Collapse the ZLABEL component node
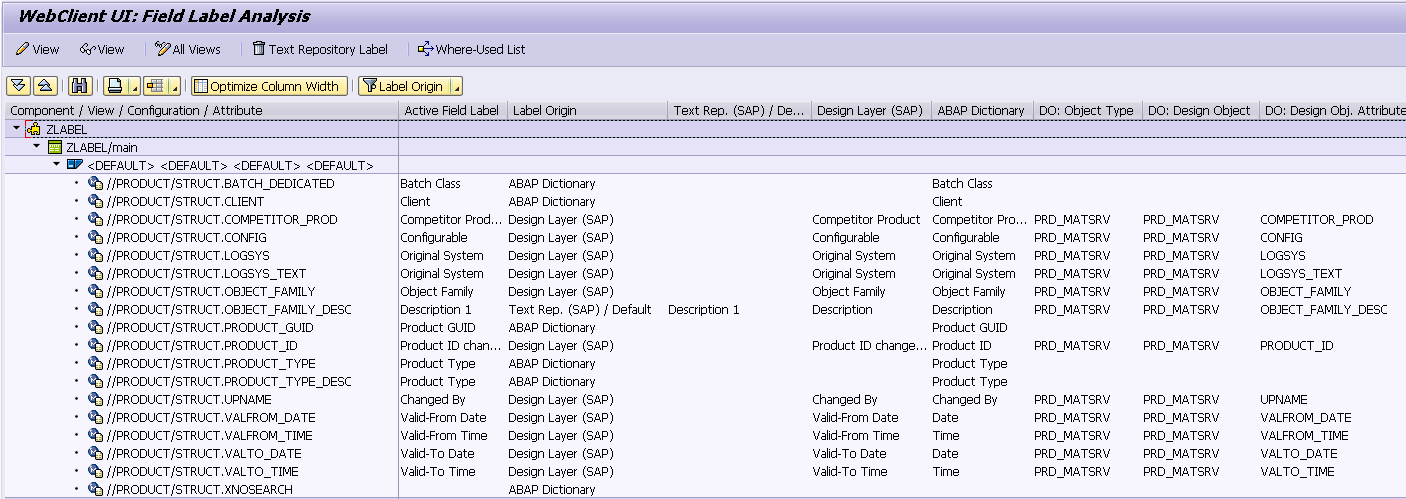Viewport: 1406px width, 499px height. point(16,129)
